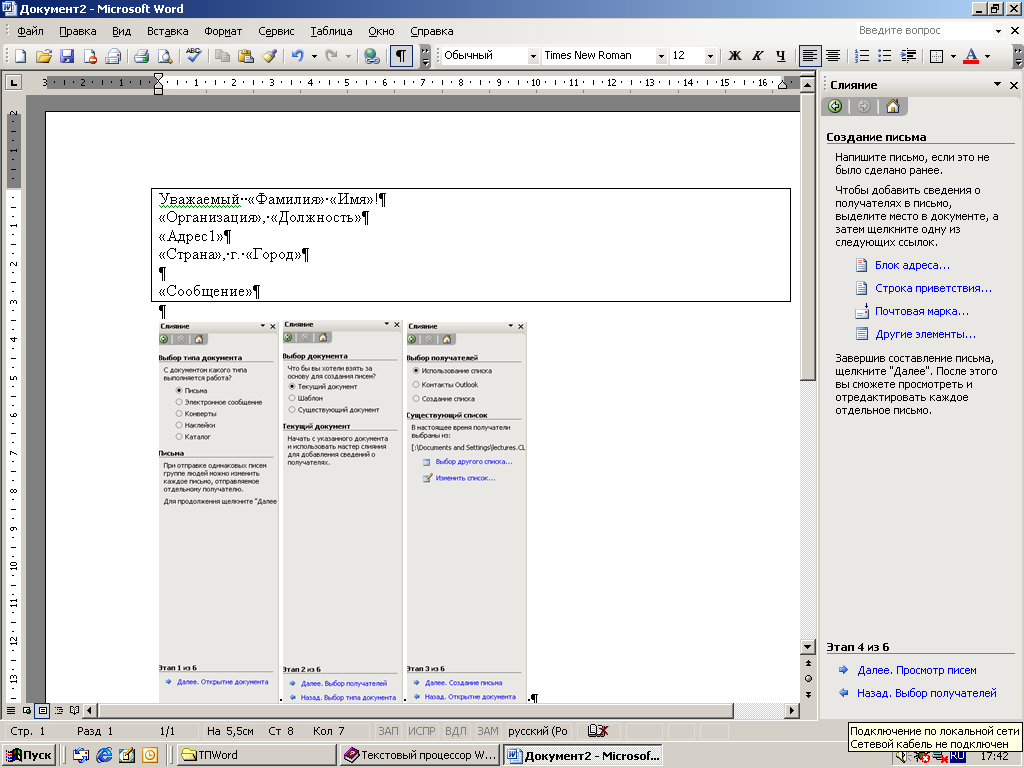The image size is (1024, 768).
Task: Activate the Format Painter brush icon
Action: tap(269, 56)
